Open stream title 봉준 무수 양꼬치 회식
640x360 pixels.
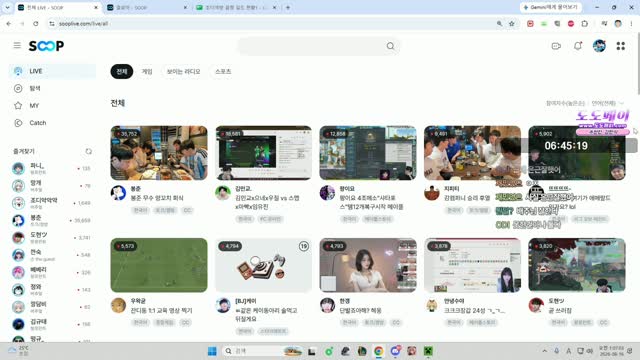(157, 198)
